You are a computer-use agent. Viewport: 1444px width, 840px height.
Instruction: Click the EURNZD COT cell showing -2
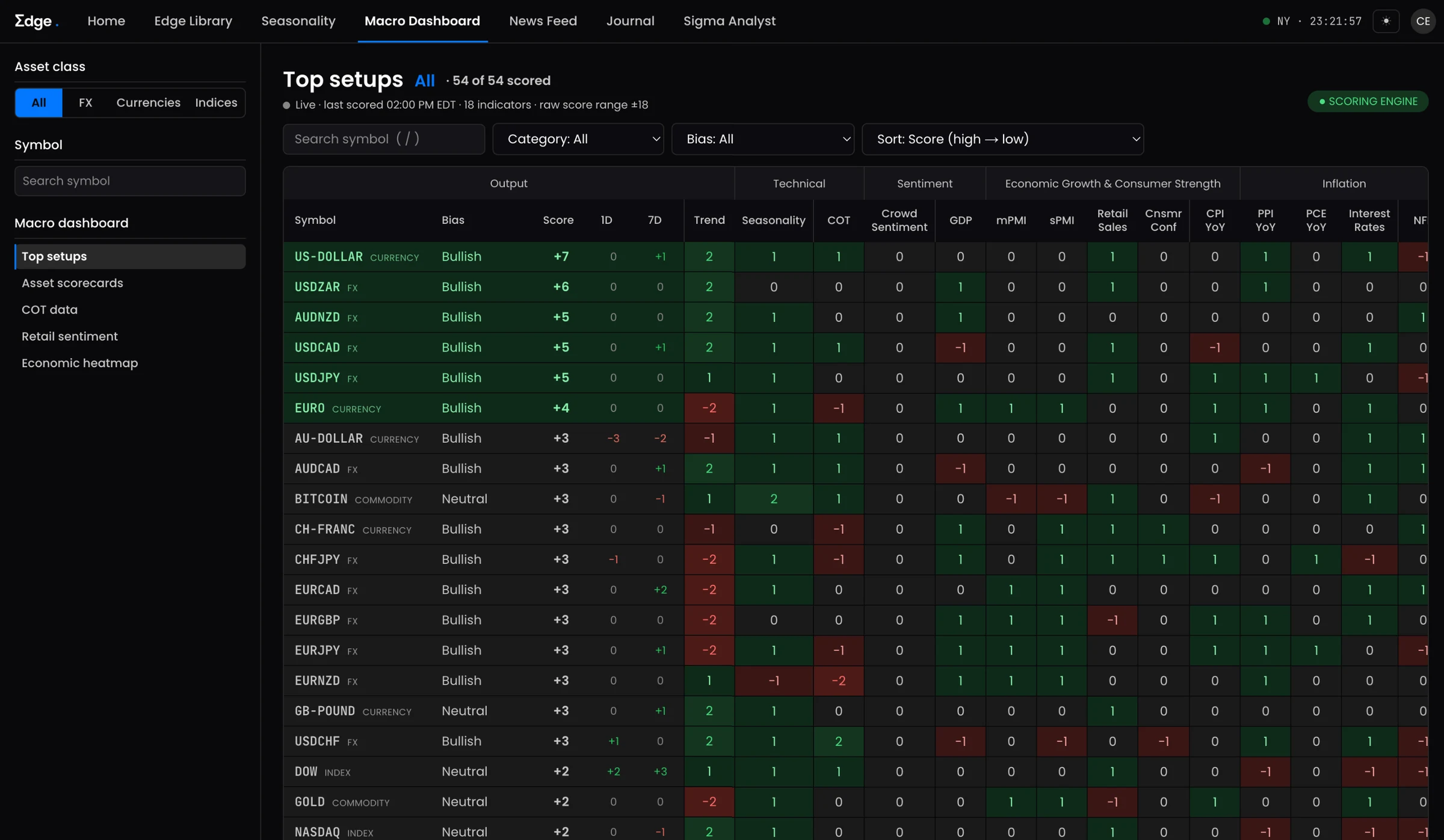click(838, 681)
